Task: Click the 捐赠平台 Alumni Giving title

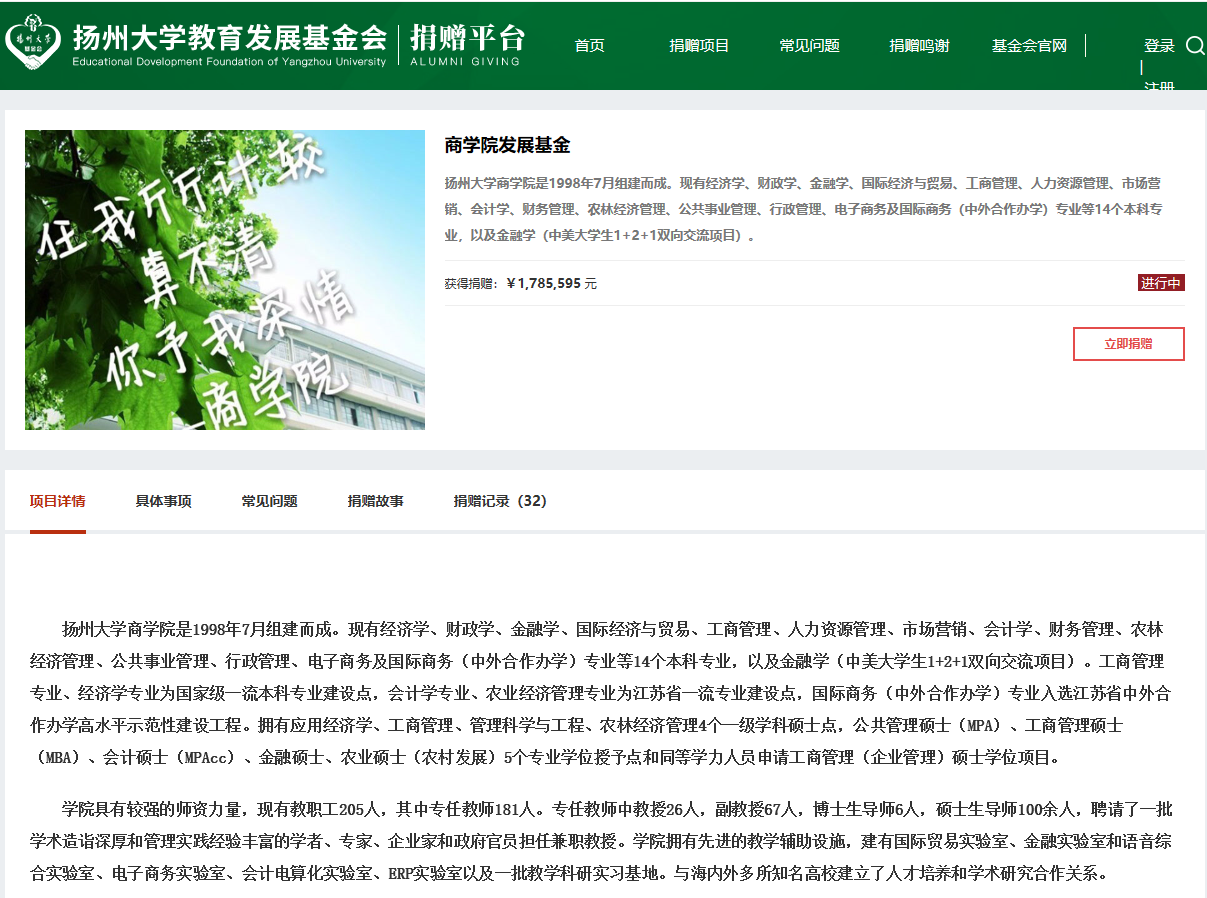Action: (x=466, y=45)
